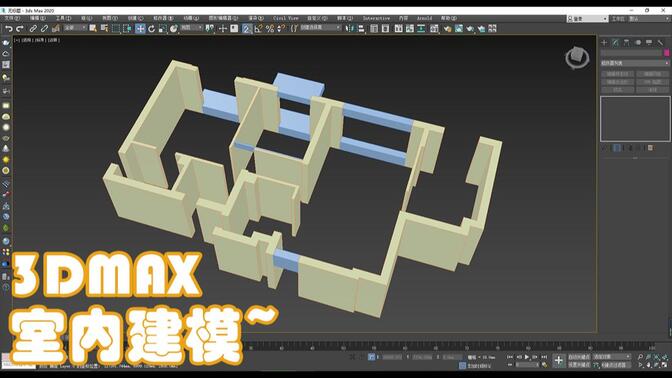Open the workspaces selector dropdown

(x=648, y=19)
